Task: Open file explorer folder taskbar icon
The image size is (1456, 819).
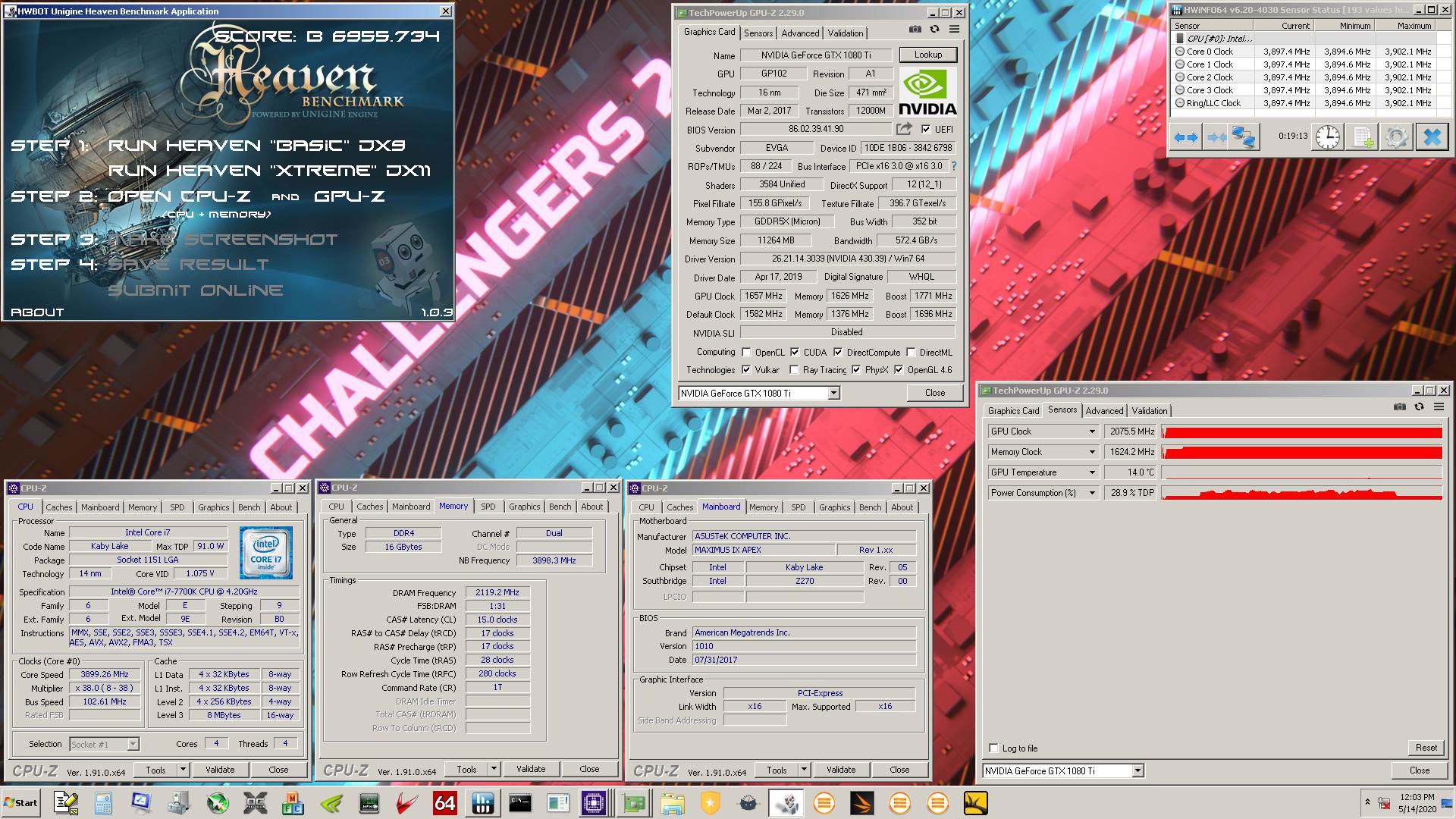Action: pyautogui.click(x=672, y=803)
